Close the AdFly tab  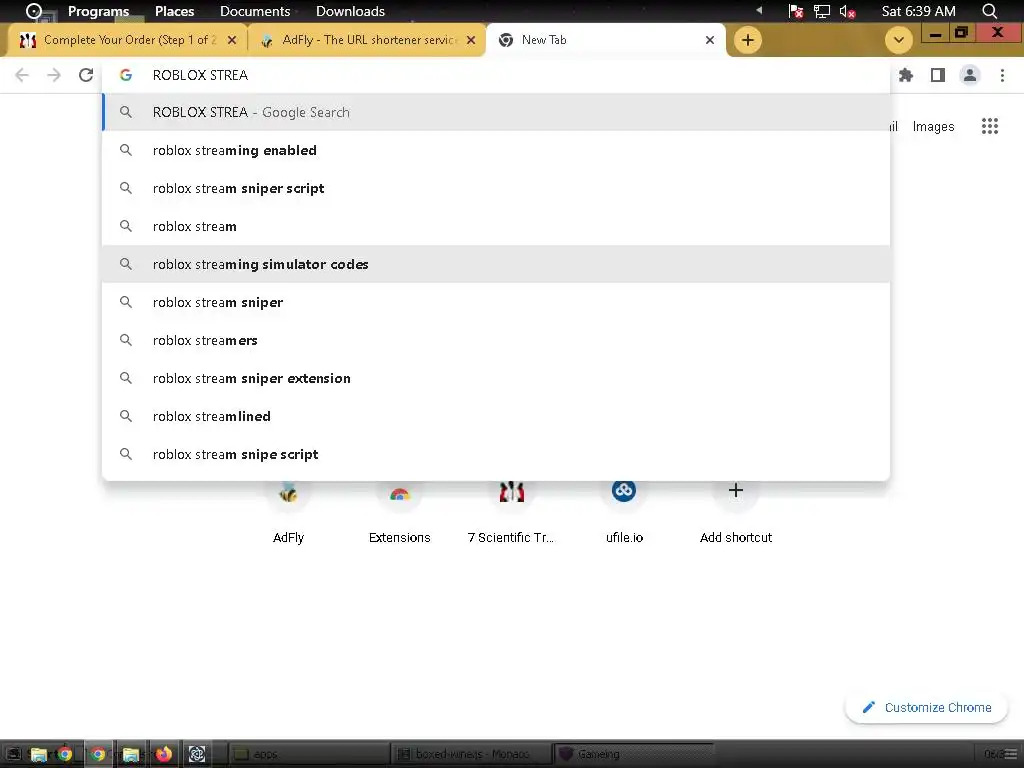click(x=471, y=40)
